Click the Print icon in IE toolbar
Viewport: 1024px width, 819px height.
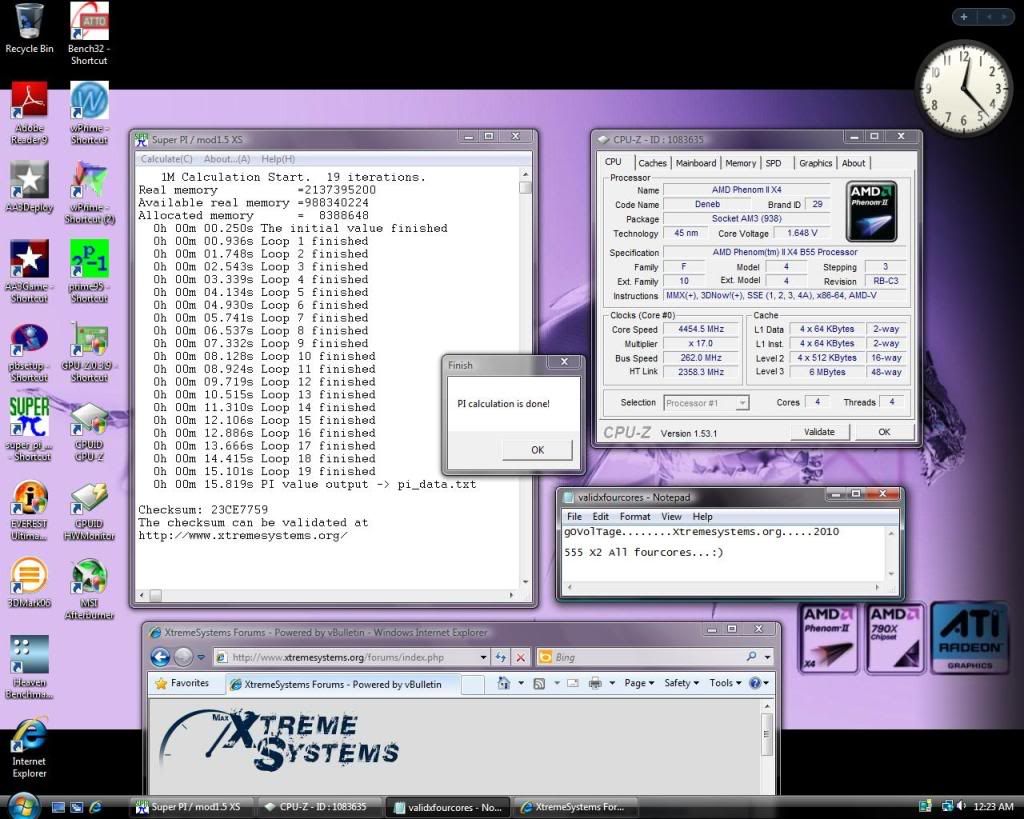(x=596, y=683)
